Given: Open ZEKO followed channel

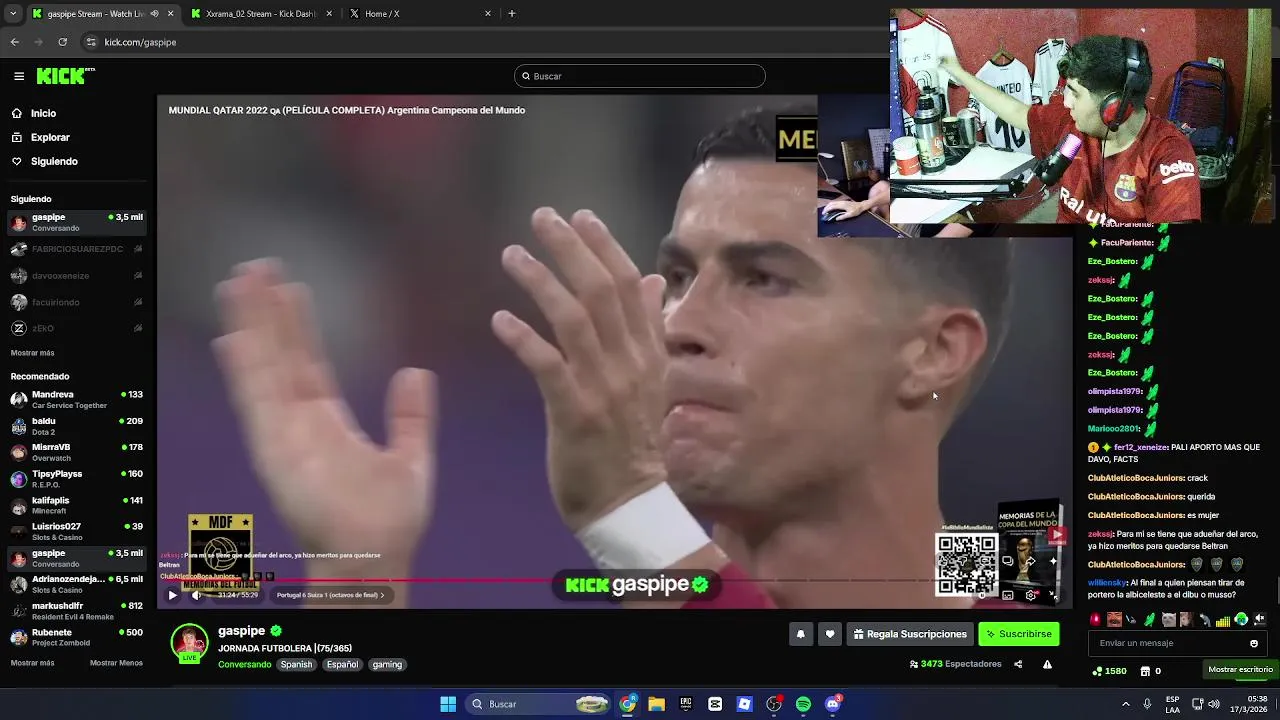Looking at the screenshot, I should coord(76,328).
